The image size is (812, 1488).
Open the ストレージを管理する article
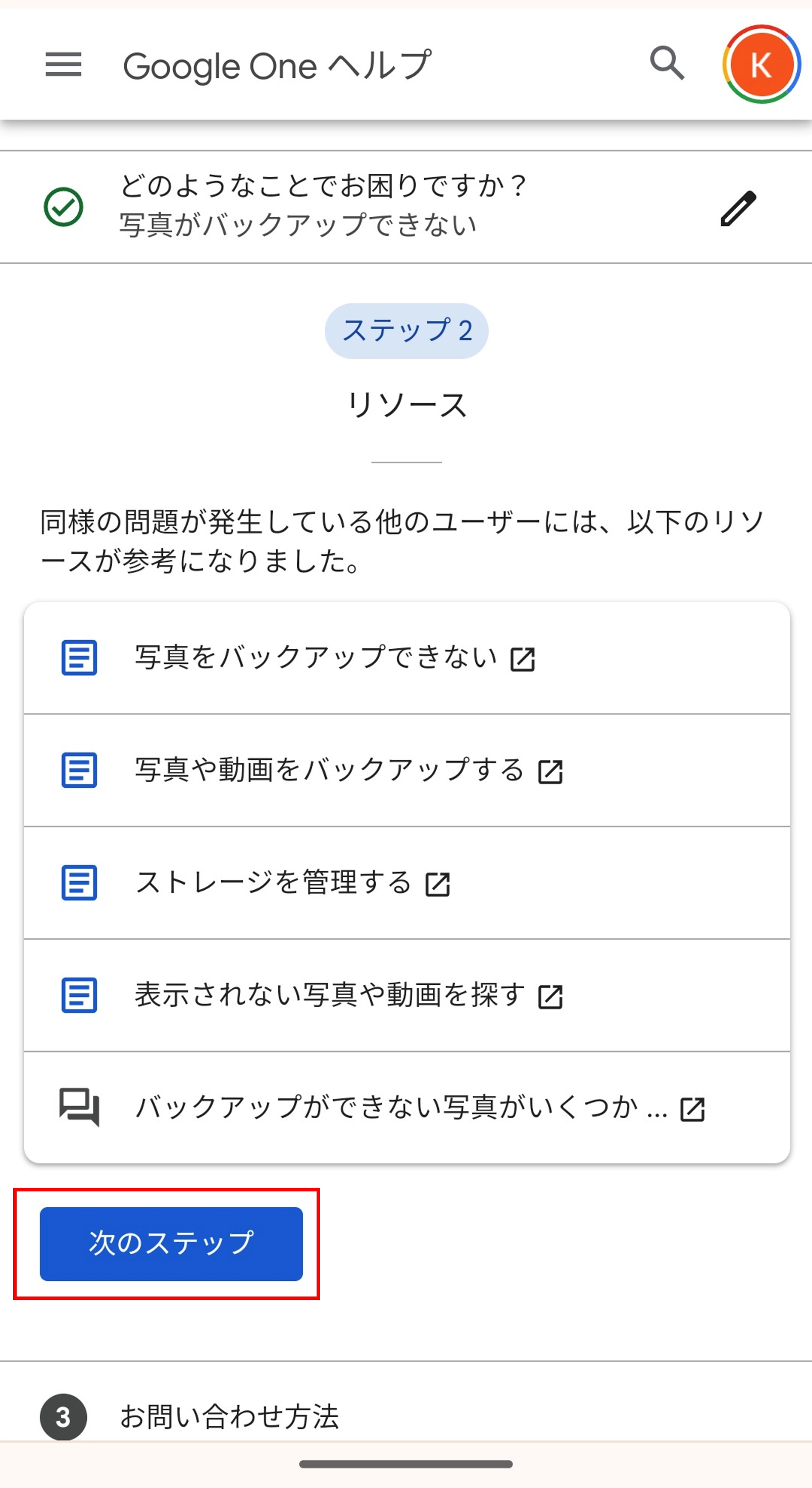click(x=273, y=883)
